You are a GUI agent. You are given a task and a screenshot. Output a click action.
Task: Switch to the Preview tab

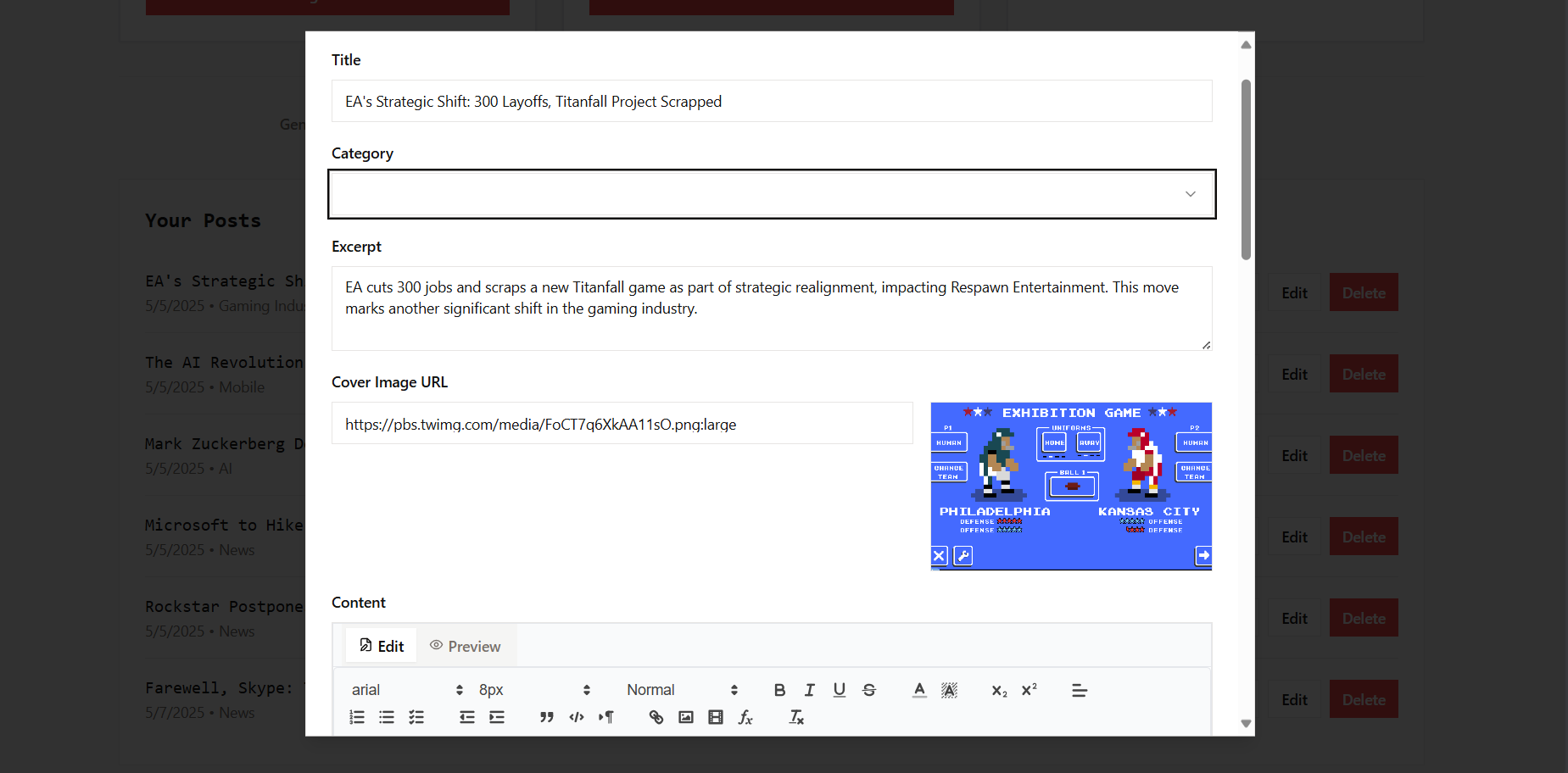(465, 646)
